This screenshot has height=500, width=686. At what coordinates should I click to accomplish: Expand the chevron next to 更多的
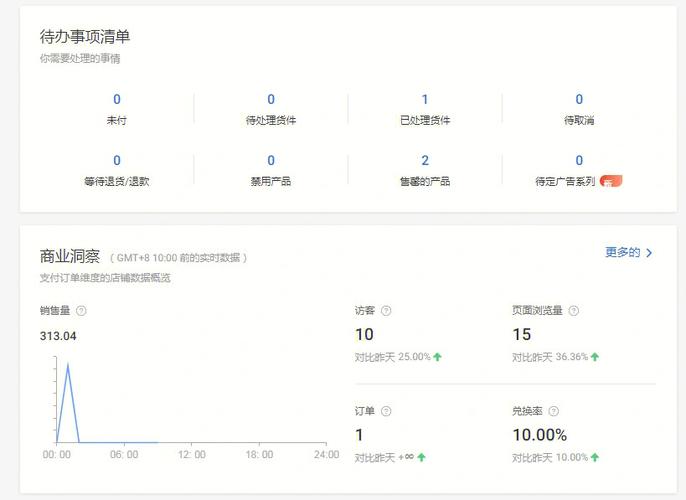click(x=649, y=253)
